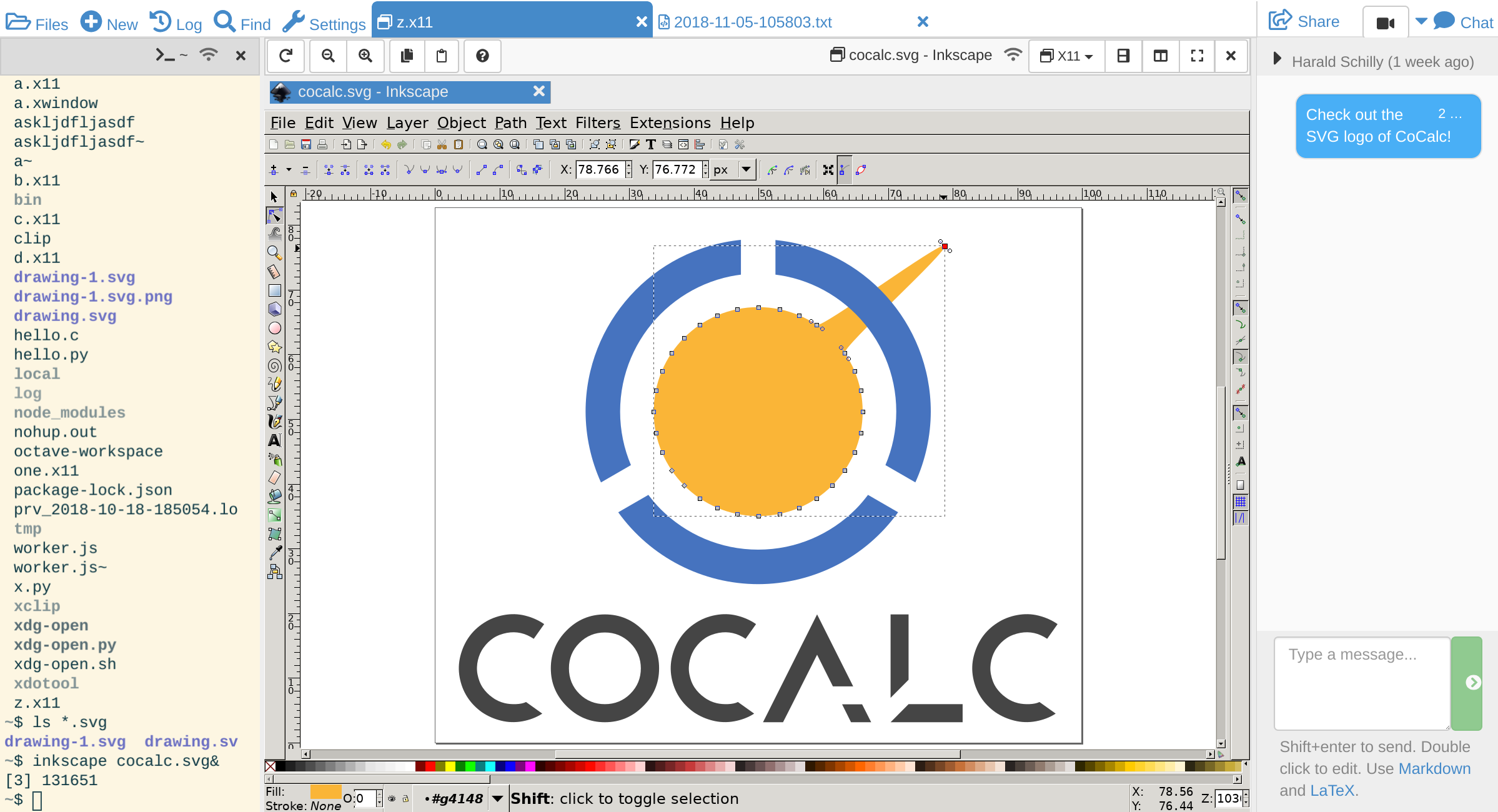Click the Save document icon
Image resolution: width=1498 pixels, height=812 pixels.
[306, 145]
